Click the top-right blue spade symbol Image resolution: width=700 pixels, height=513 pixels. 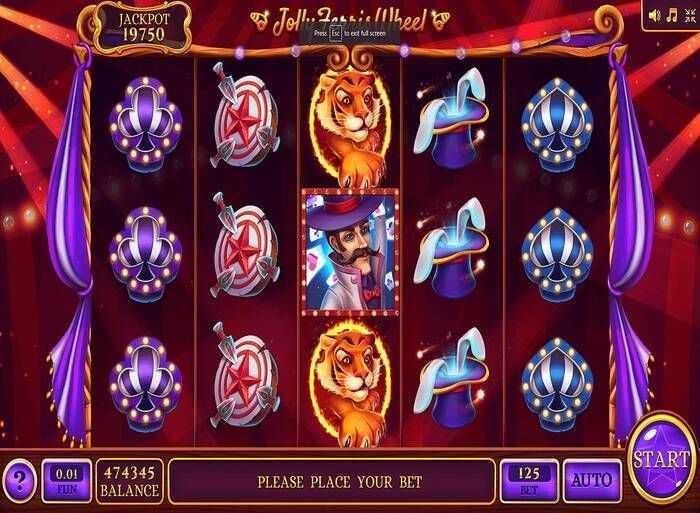click(x=557, y=125)
